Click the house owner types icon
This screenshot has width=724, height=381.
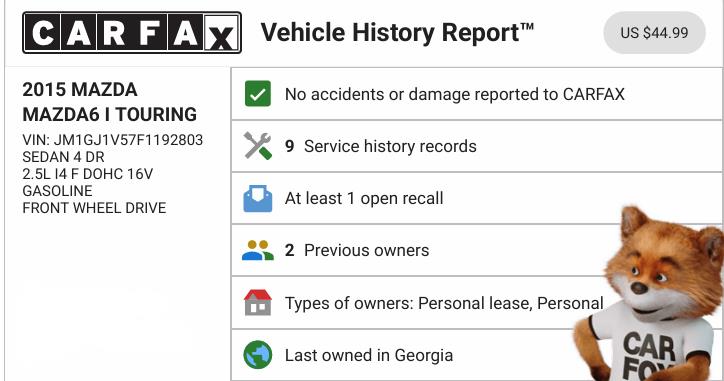258,302
